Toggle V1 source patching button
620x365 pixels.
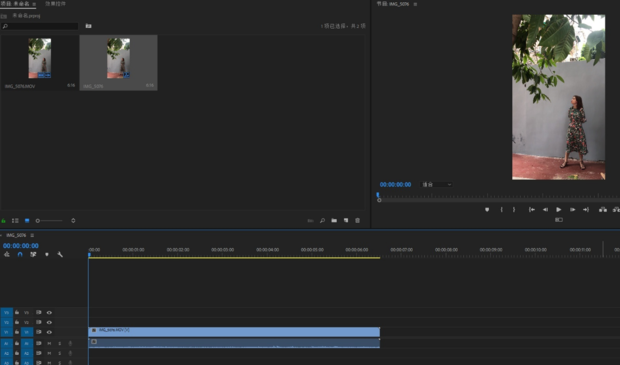tap(7, 332)
